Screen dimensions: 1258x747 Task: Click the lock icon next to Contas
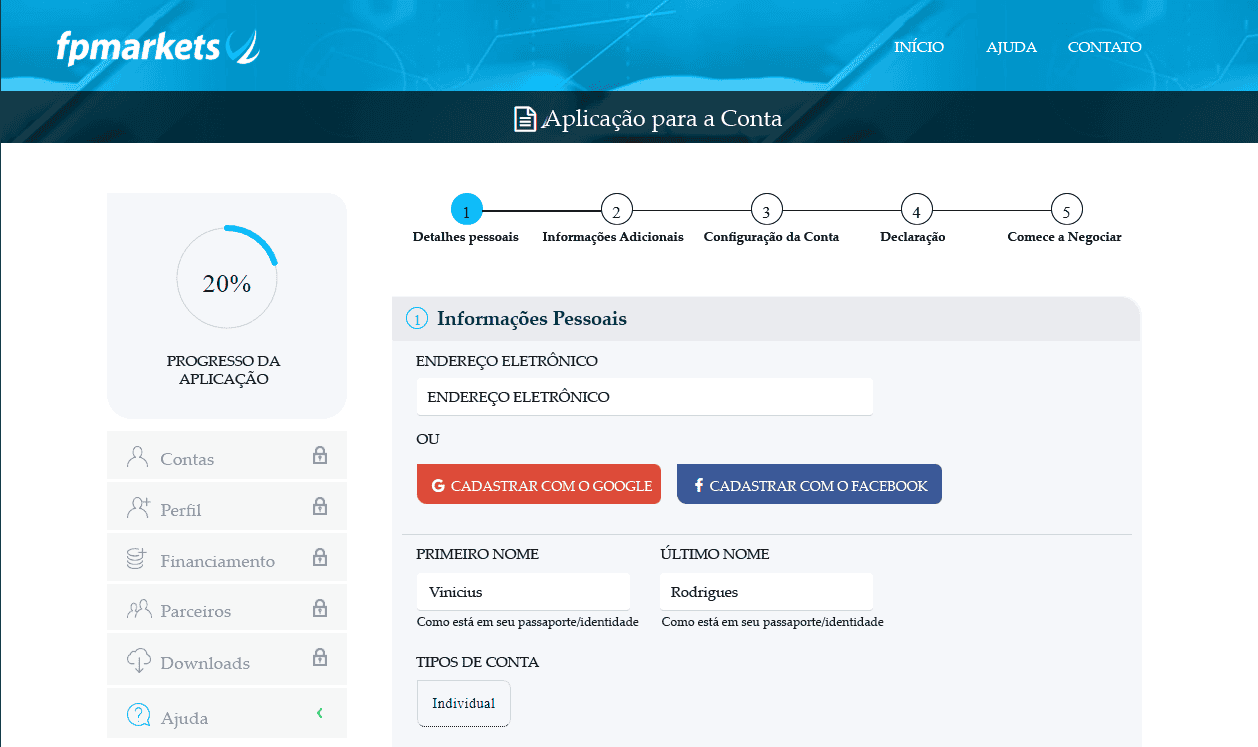click(320, 454)
